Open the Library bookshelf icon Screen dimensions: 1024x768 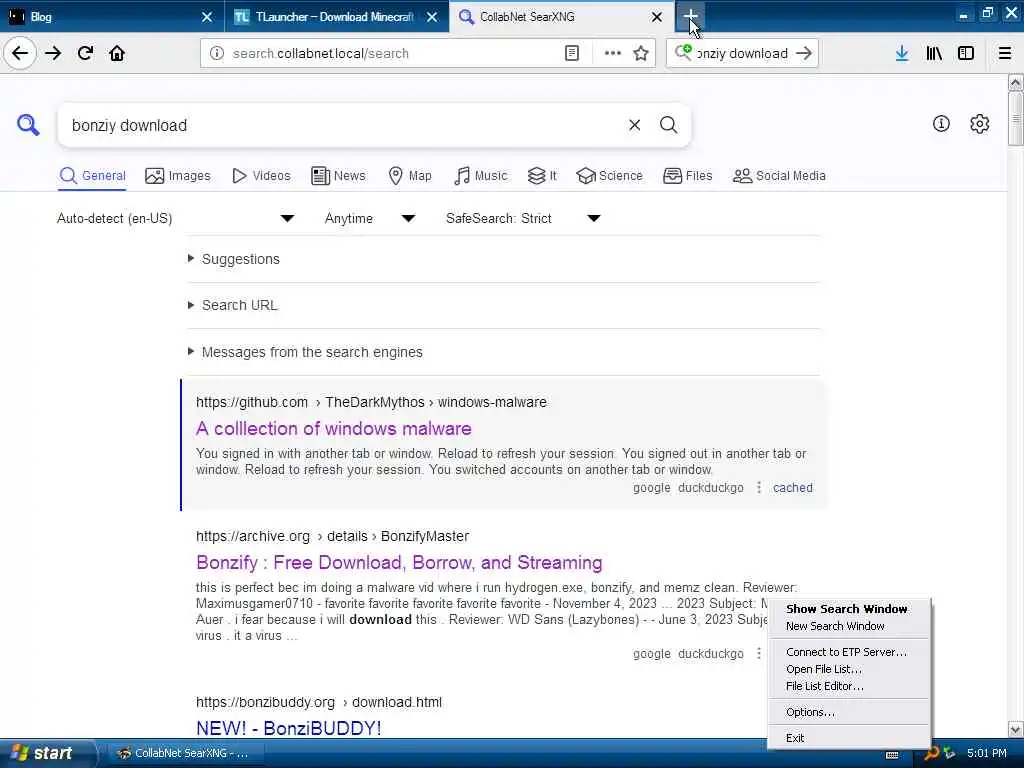tap(934, 53)
